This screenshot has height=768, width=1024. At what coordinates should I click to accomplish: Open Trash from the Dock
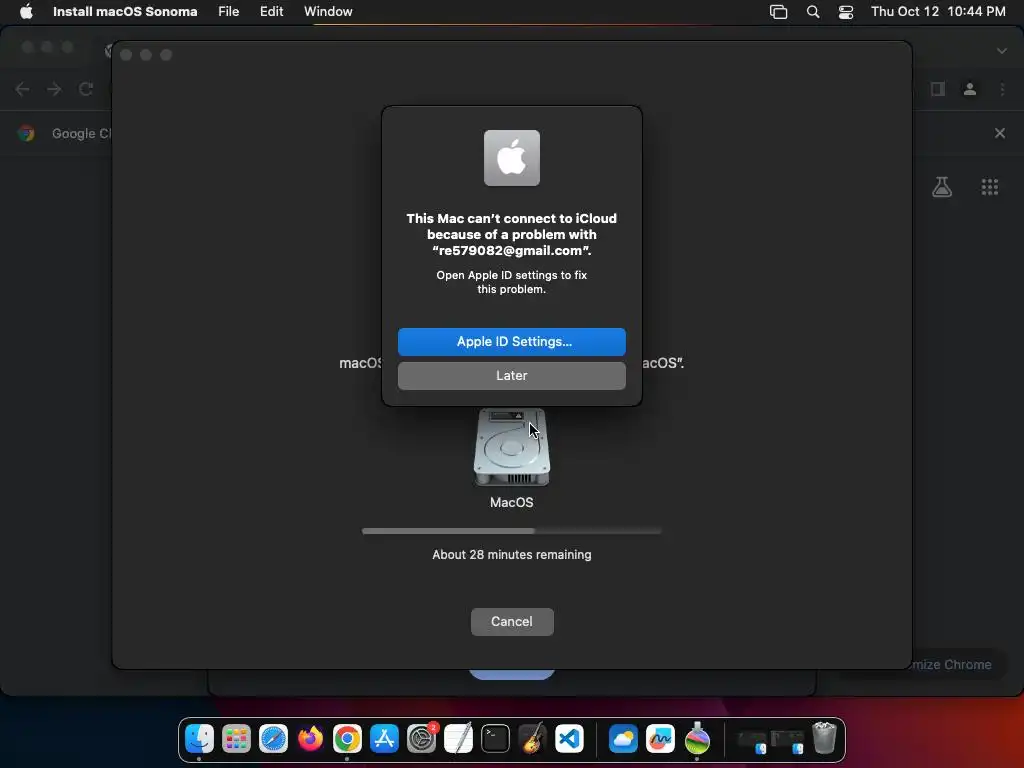[x=824, y=738]
